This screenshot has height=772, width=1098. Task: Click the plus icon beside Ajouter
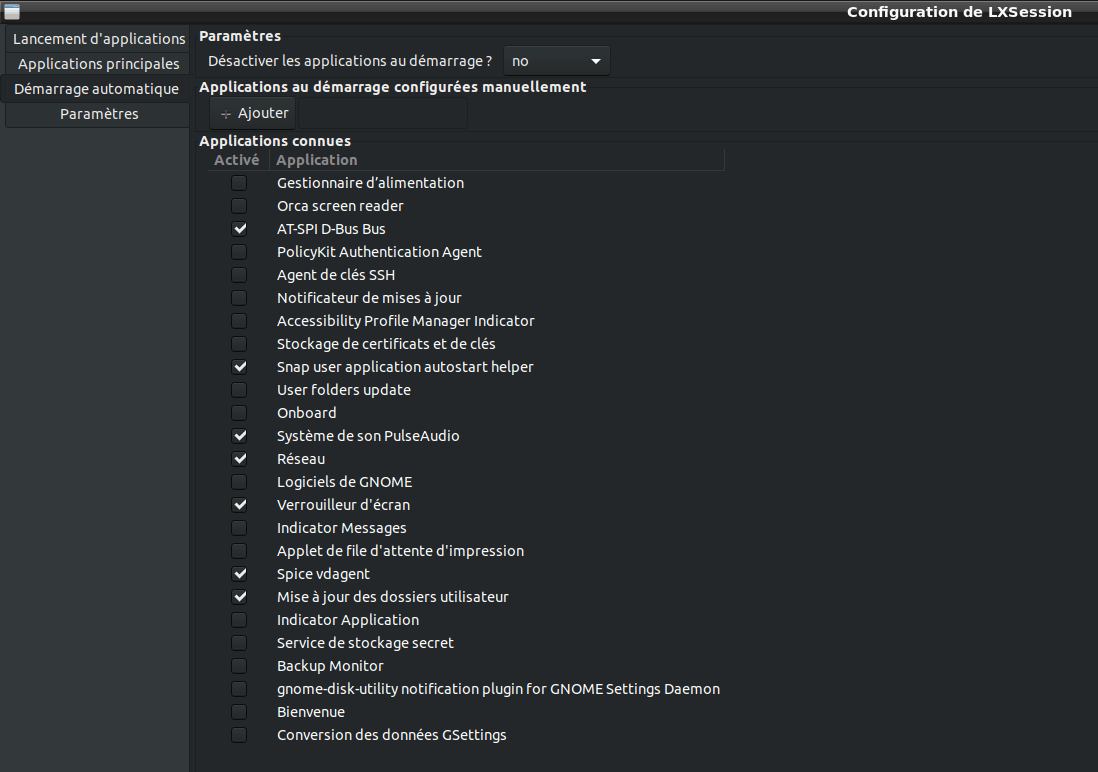click(226, 114)
